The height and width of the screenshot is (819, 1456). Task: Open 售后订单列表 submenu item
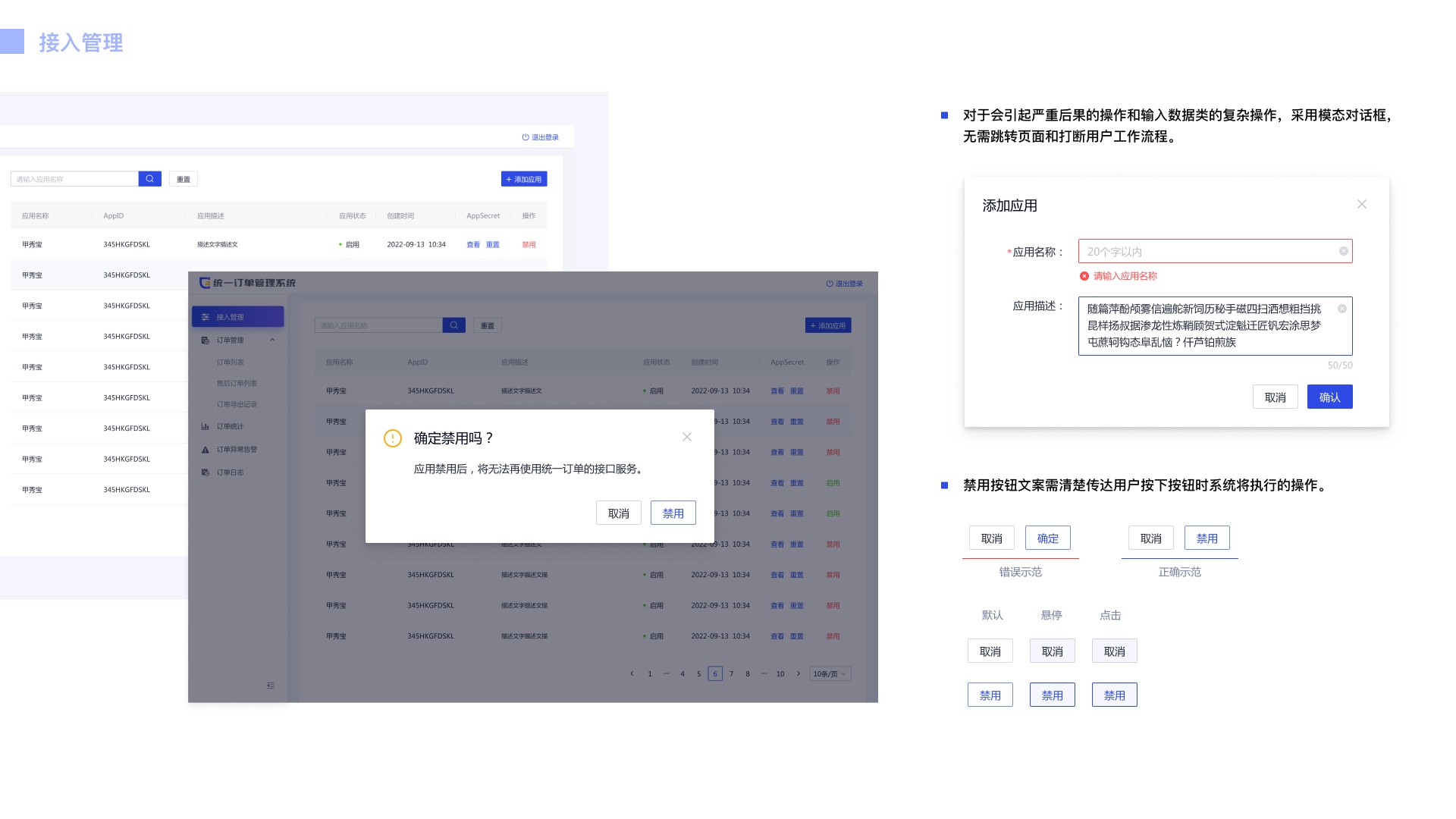coord(237,384)
